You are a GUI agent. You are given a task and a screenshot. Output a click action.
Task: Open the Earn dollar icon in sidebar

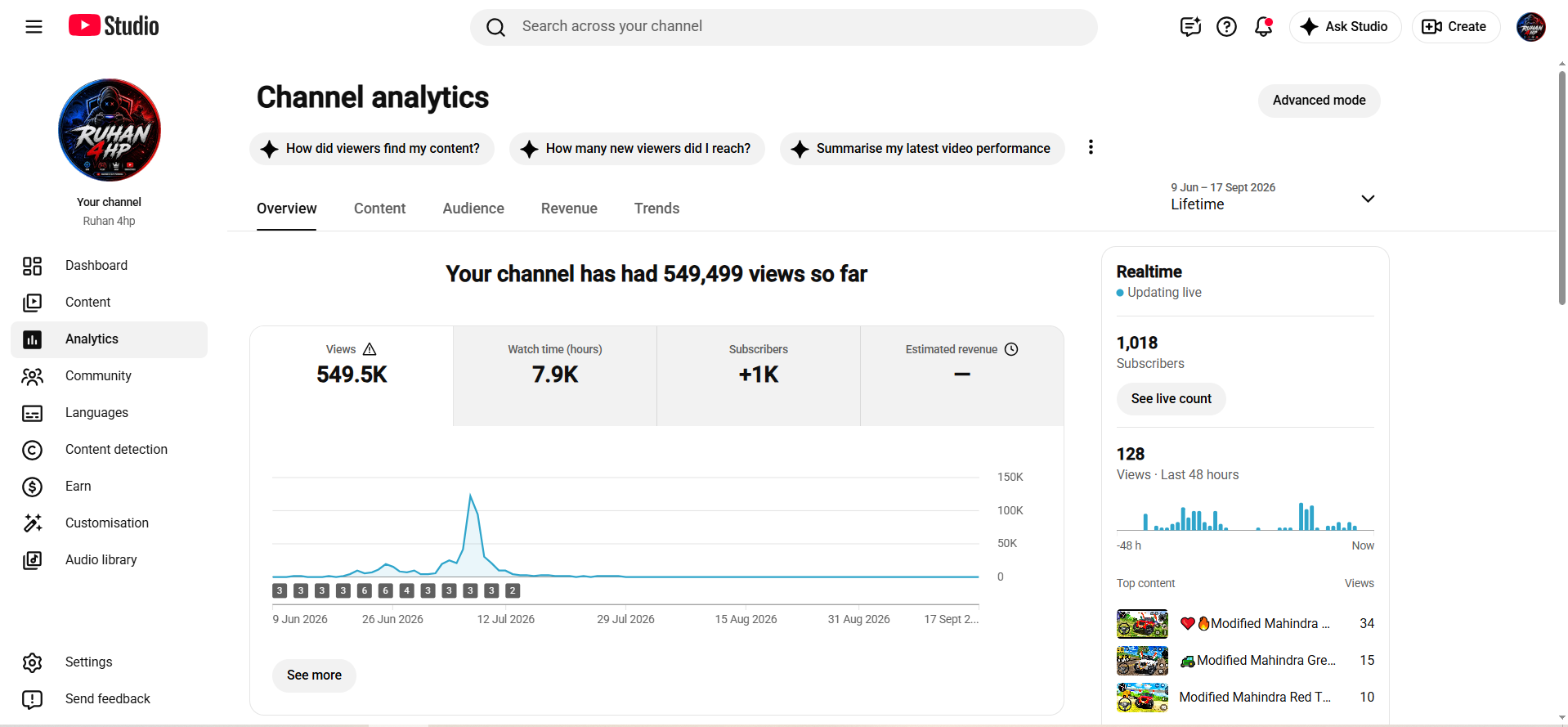click(32, 487)
